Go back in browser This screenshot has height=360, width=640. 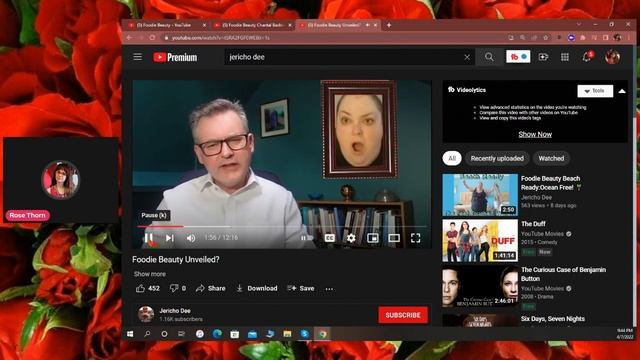[129, 38]
